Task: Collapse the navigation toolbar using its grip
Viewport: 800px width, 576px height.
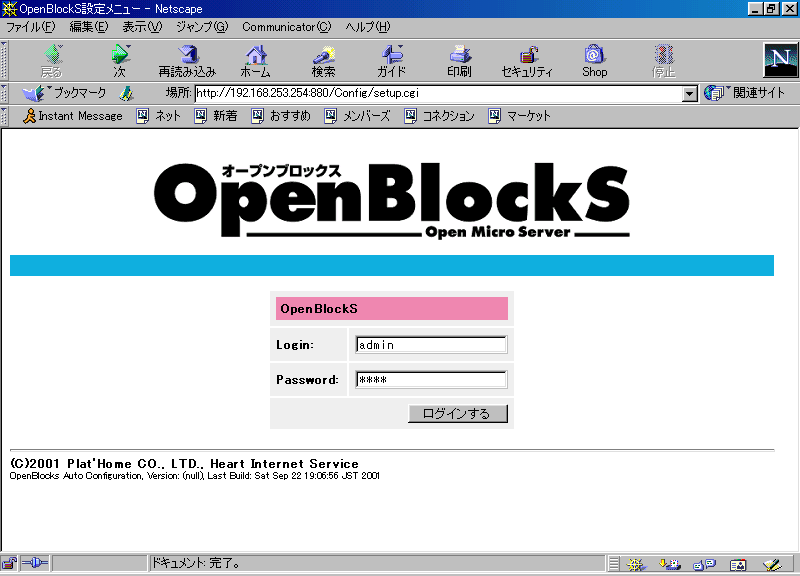Action: click(x=4, y=60)
